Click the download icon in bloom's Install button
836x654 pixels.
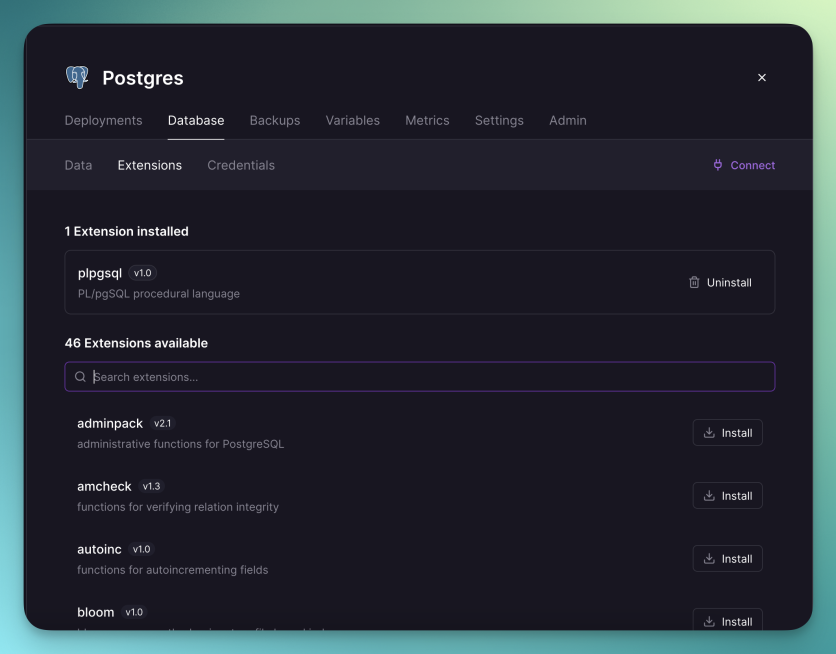pos(709,621)
